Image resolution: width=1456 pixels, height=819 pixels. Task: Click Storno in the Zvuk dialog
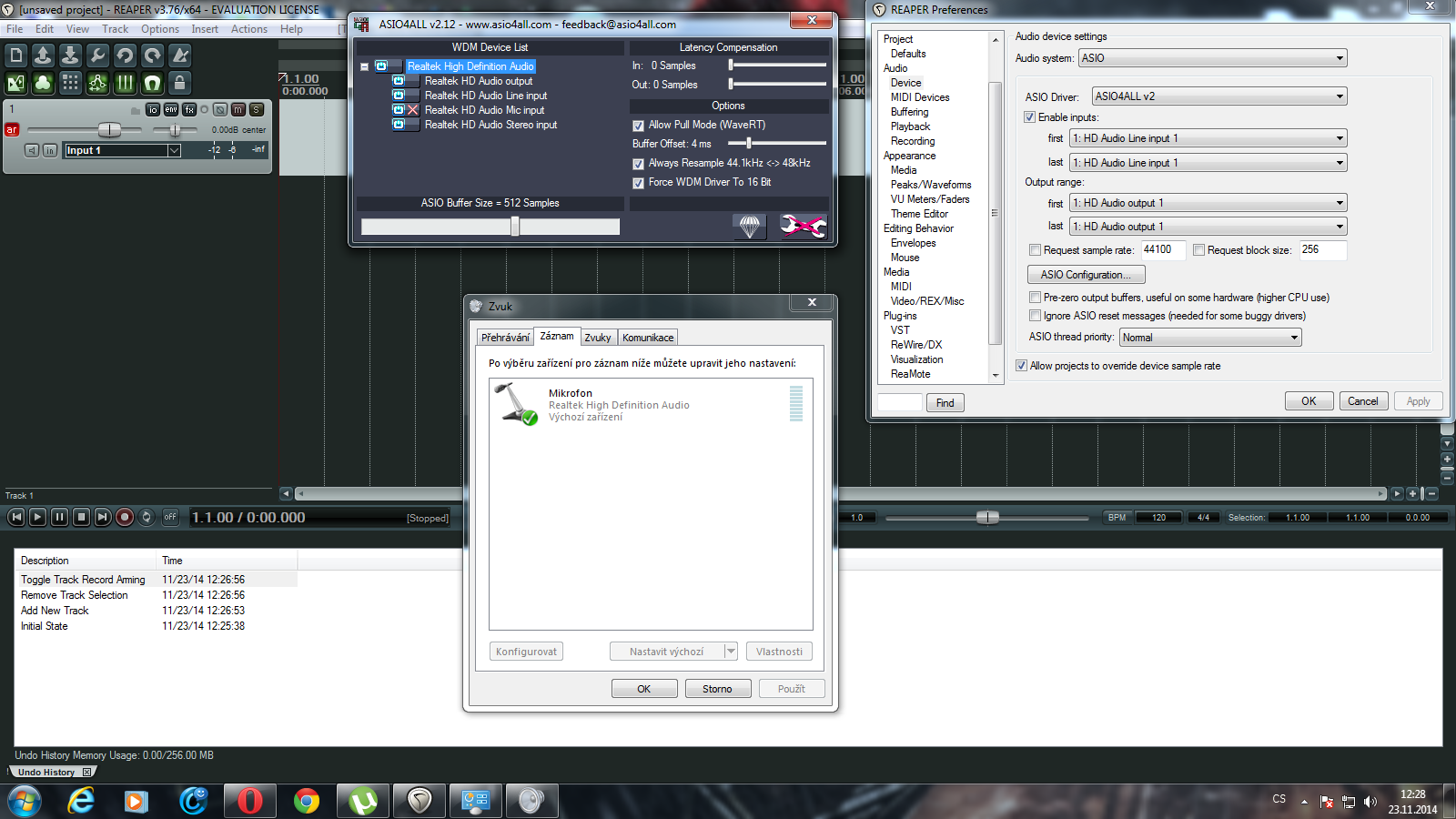pos(717,689)
